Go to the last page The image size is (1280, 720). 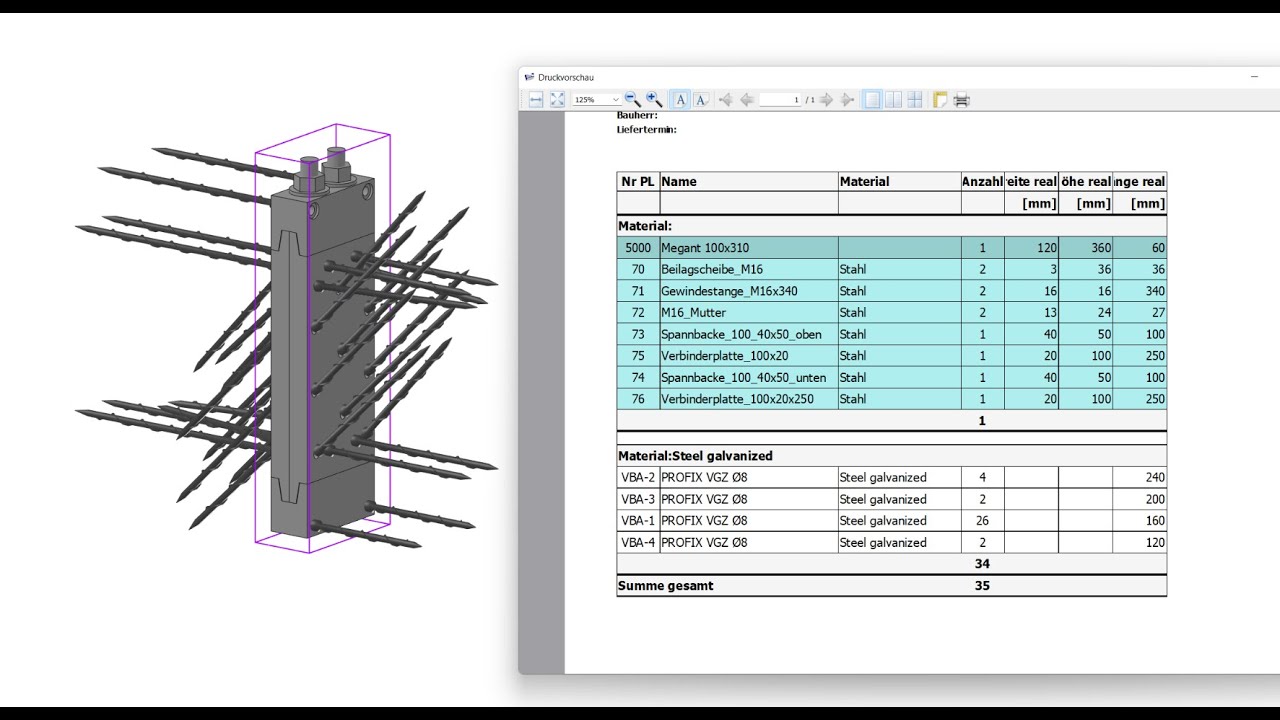pyautogui.click(x=847, y=99)
